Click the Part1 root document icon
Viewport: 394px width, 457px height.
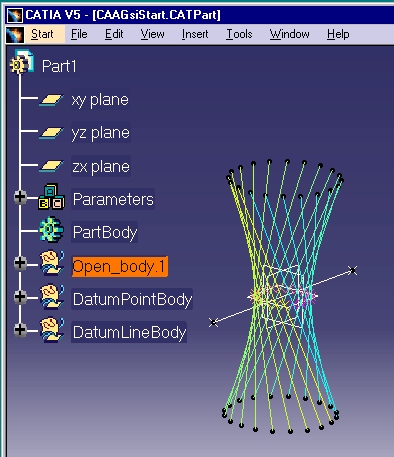(22, 62)
